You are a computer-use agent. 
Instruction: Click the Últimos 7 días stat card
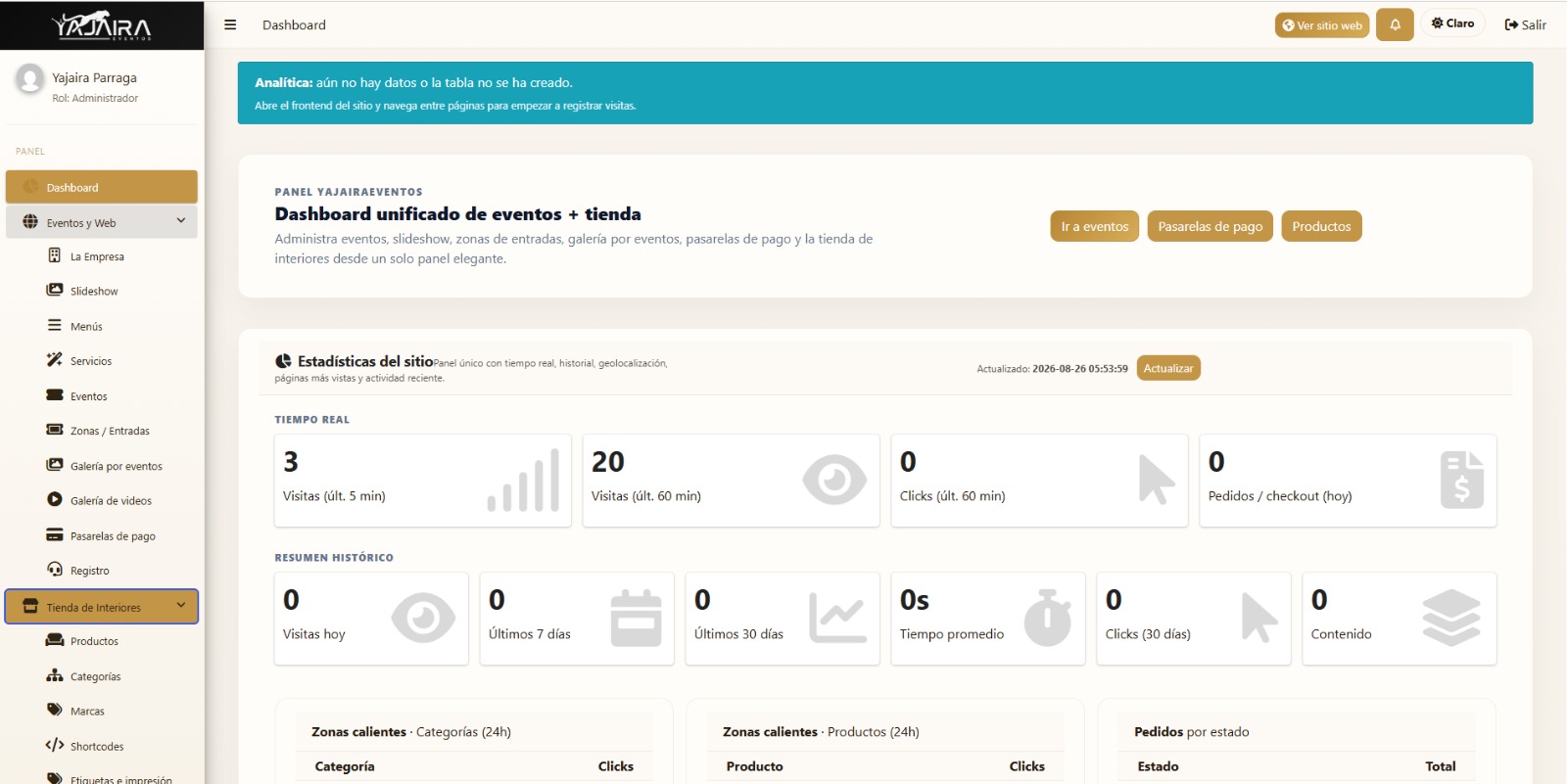[577, 619]
